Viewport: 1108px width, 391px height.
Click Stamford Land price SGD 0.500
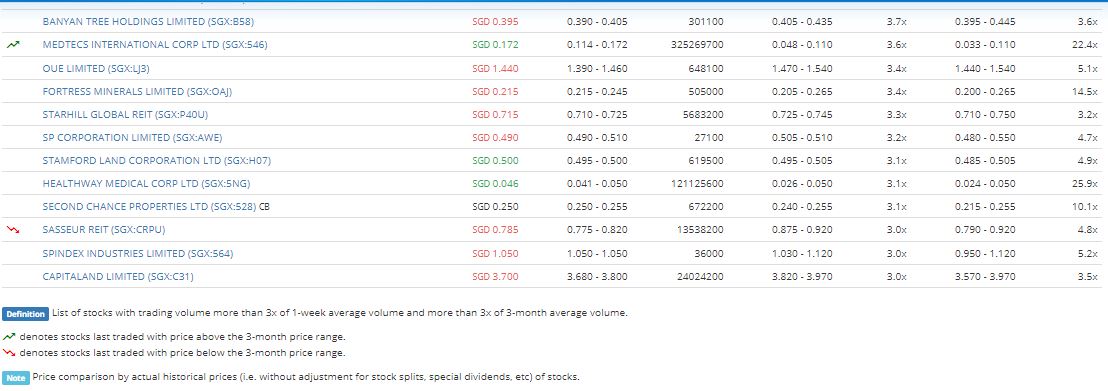click(x=495, y=161)
